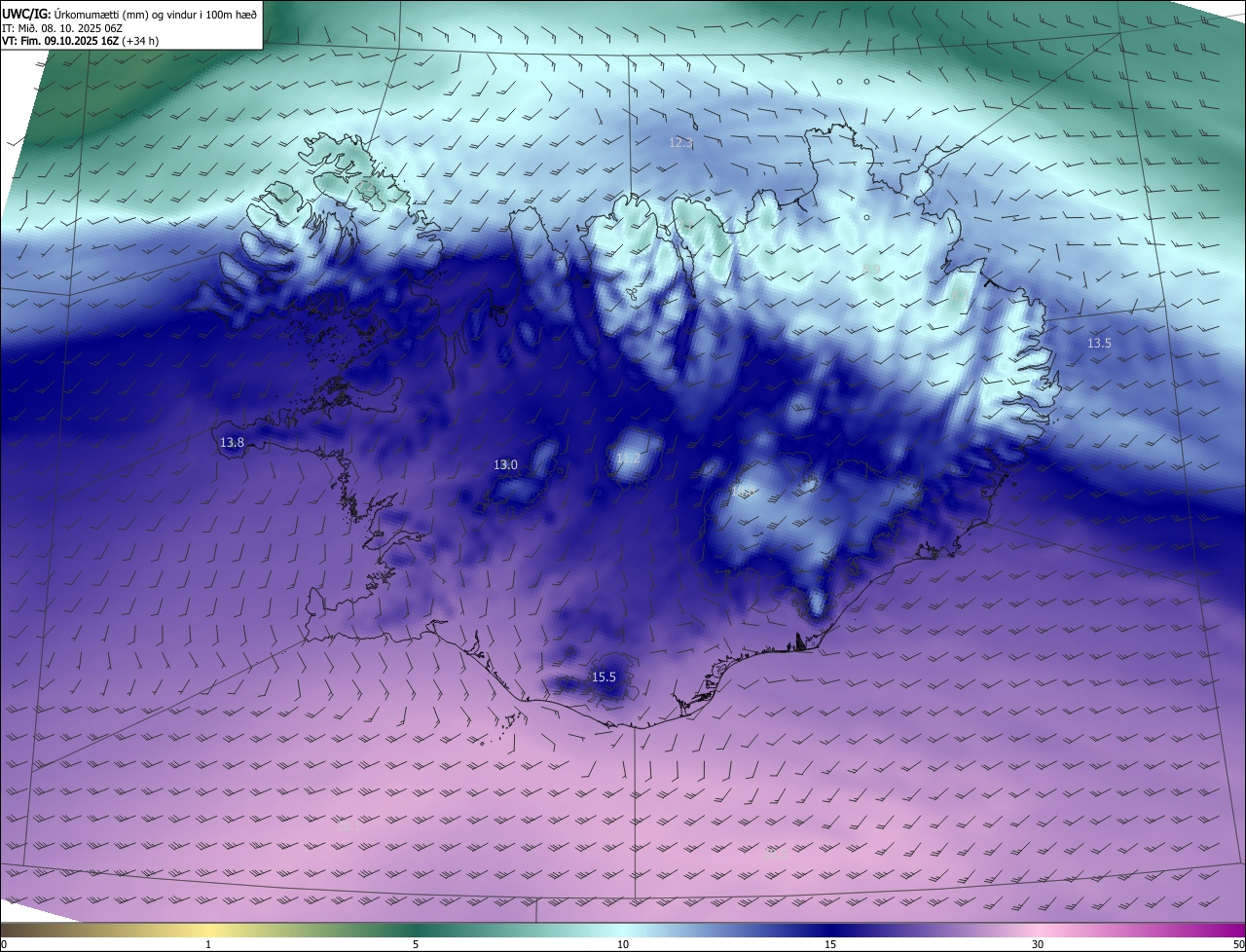Click the color scale tick label 5
Image resolution: width=1246 pixels, height=952 pixels.
click(416, 944)
